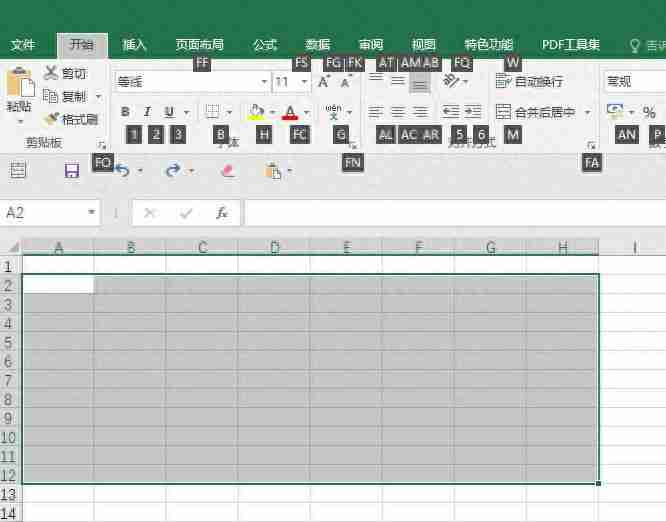The height and width of the screenshot is (522, 666).
Task: Open the font size dropdown
Action: coord(304,82)
